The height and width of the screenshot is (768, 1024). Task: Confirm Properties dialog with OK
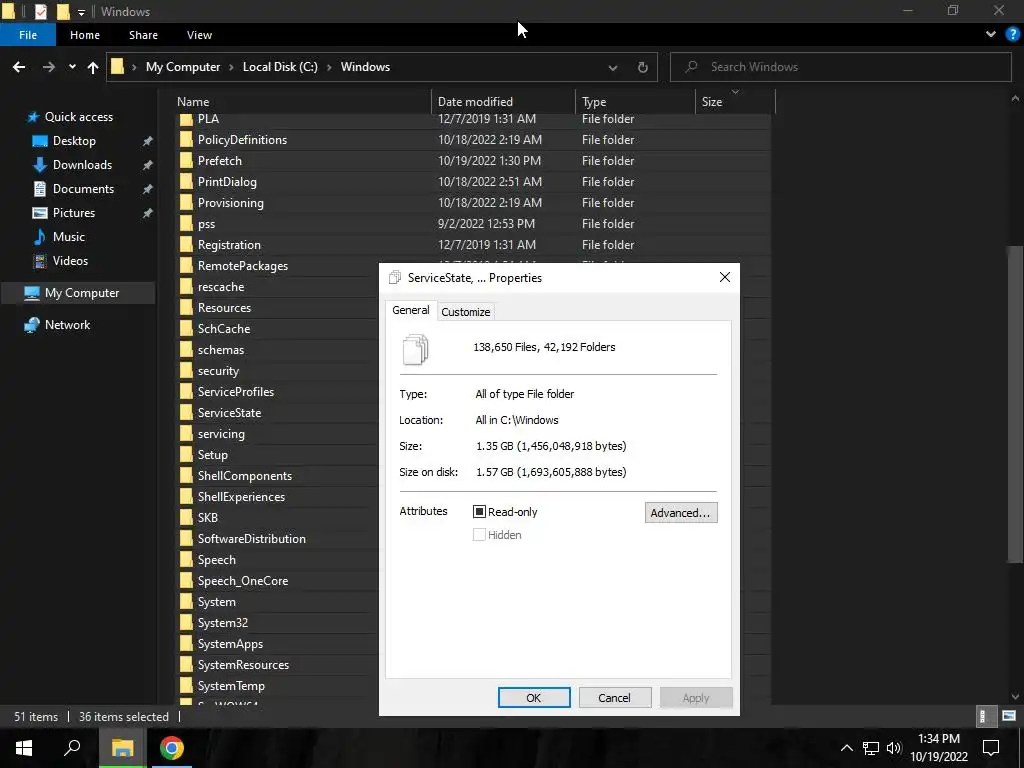534,697
